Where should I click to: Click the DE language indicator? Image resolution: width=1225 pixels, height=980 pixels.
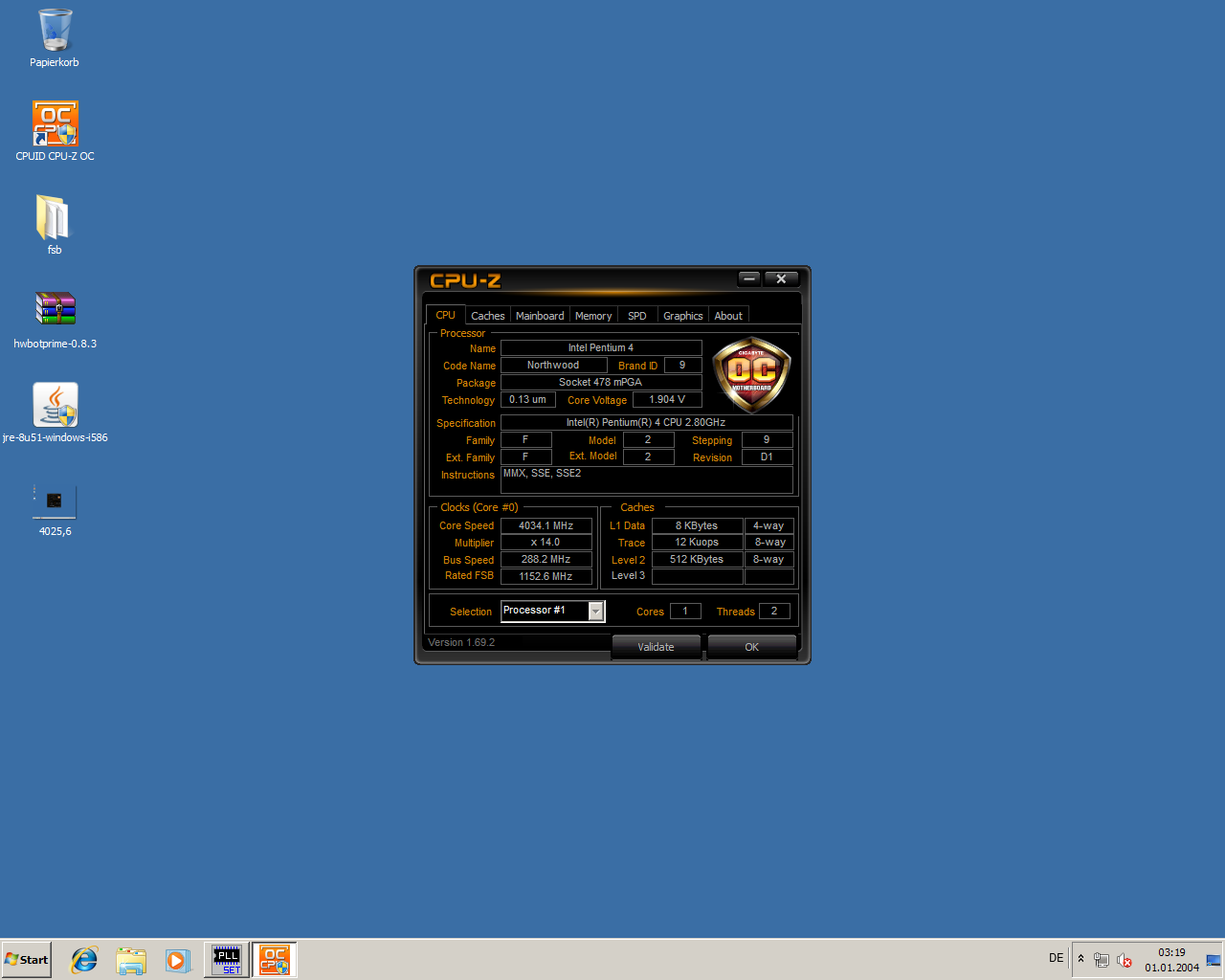(1056, 958)
